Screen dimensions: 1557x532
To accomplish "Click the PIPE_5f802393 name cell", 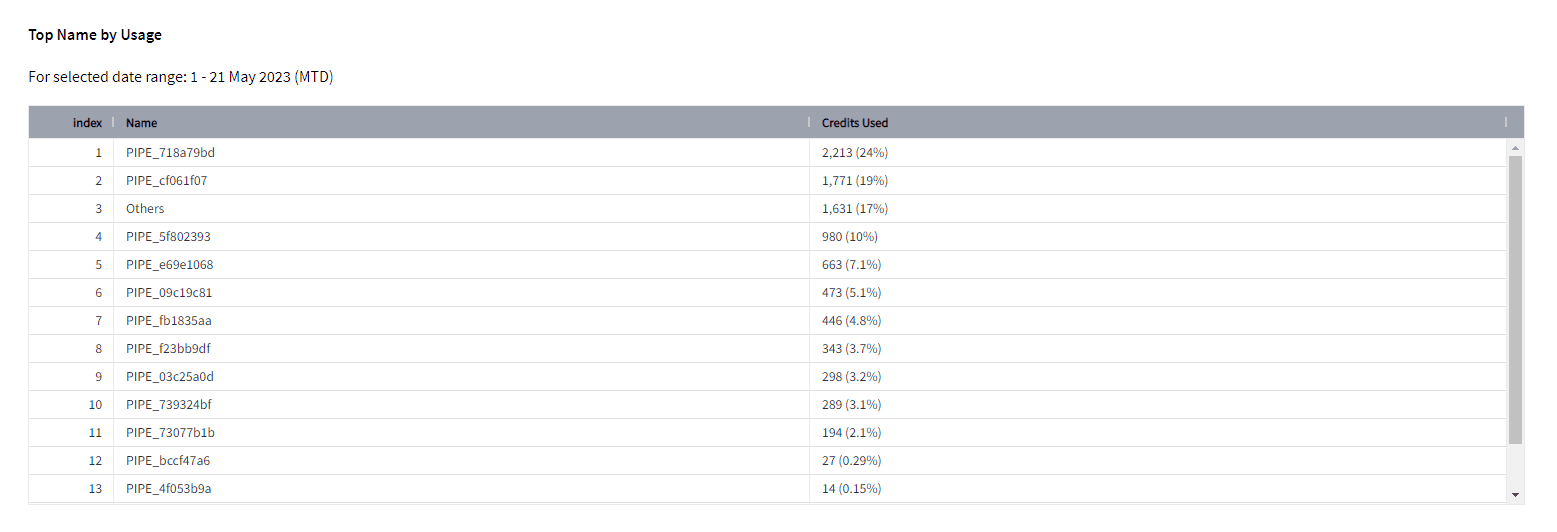I will click(x=168, y=237).
